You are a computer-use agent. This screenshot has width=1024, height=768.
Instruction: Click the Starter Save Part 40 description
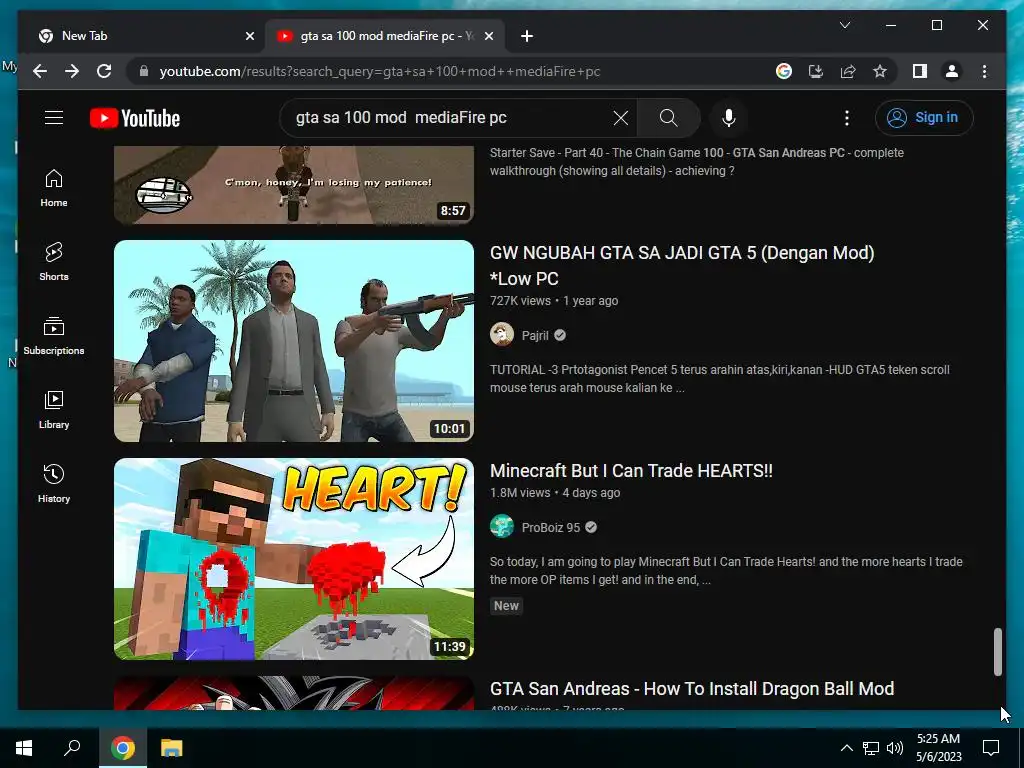point(697,162)
